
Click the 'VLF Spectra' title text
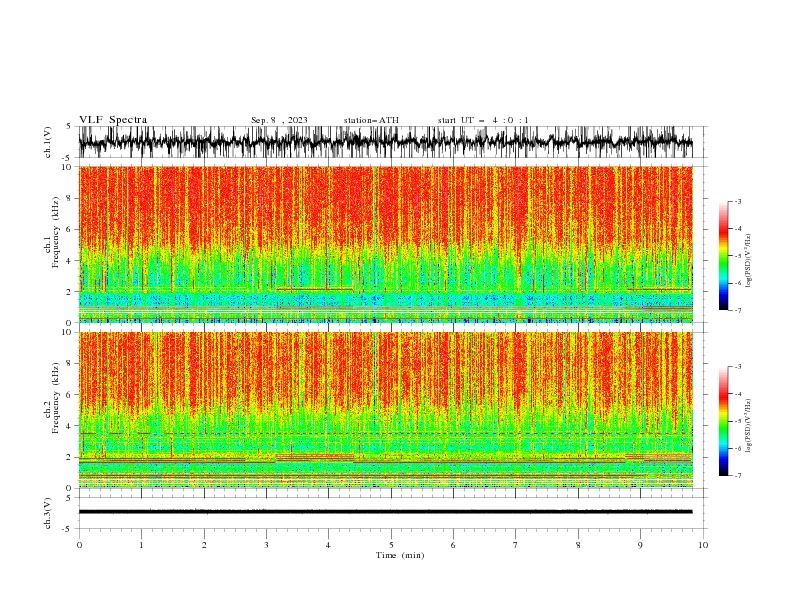click(x=113, y=120)
